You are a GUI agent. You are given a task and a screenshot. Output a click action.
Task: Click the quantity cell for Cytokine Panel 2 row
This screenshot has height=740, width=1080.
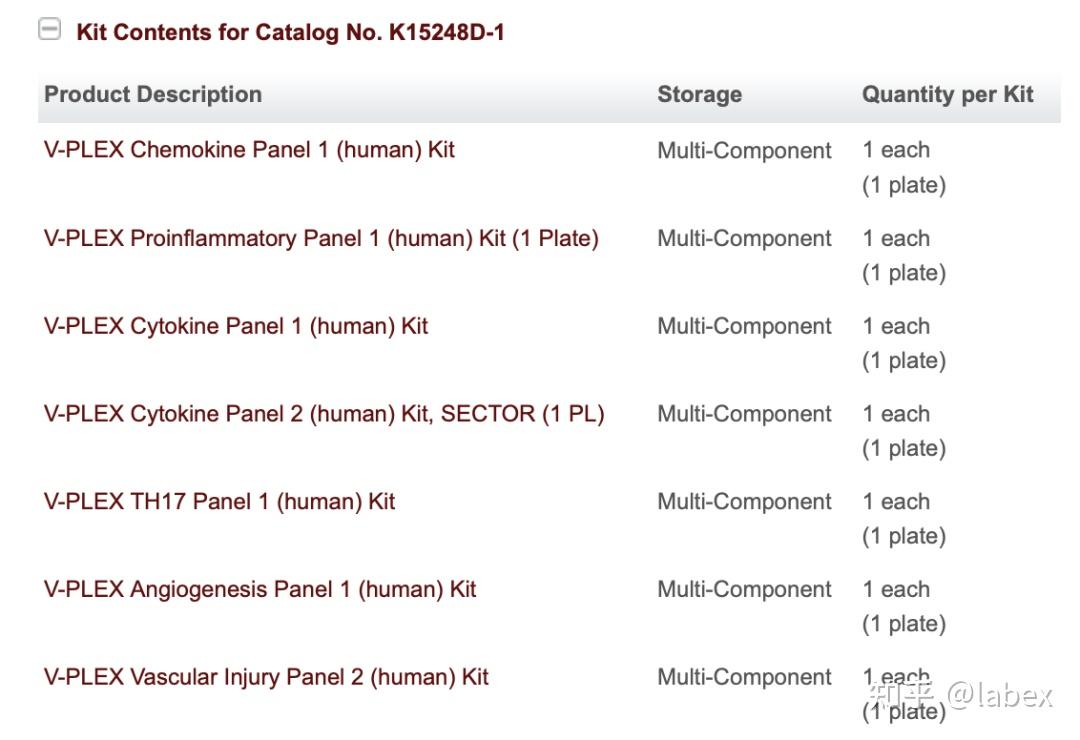pyautogui.click(x=903, y=431)
